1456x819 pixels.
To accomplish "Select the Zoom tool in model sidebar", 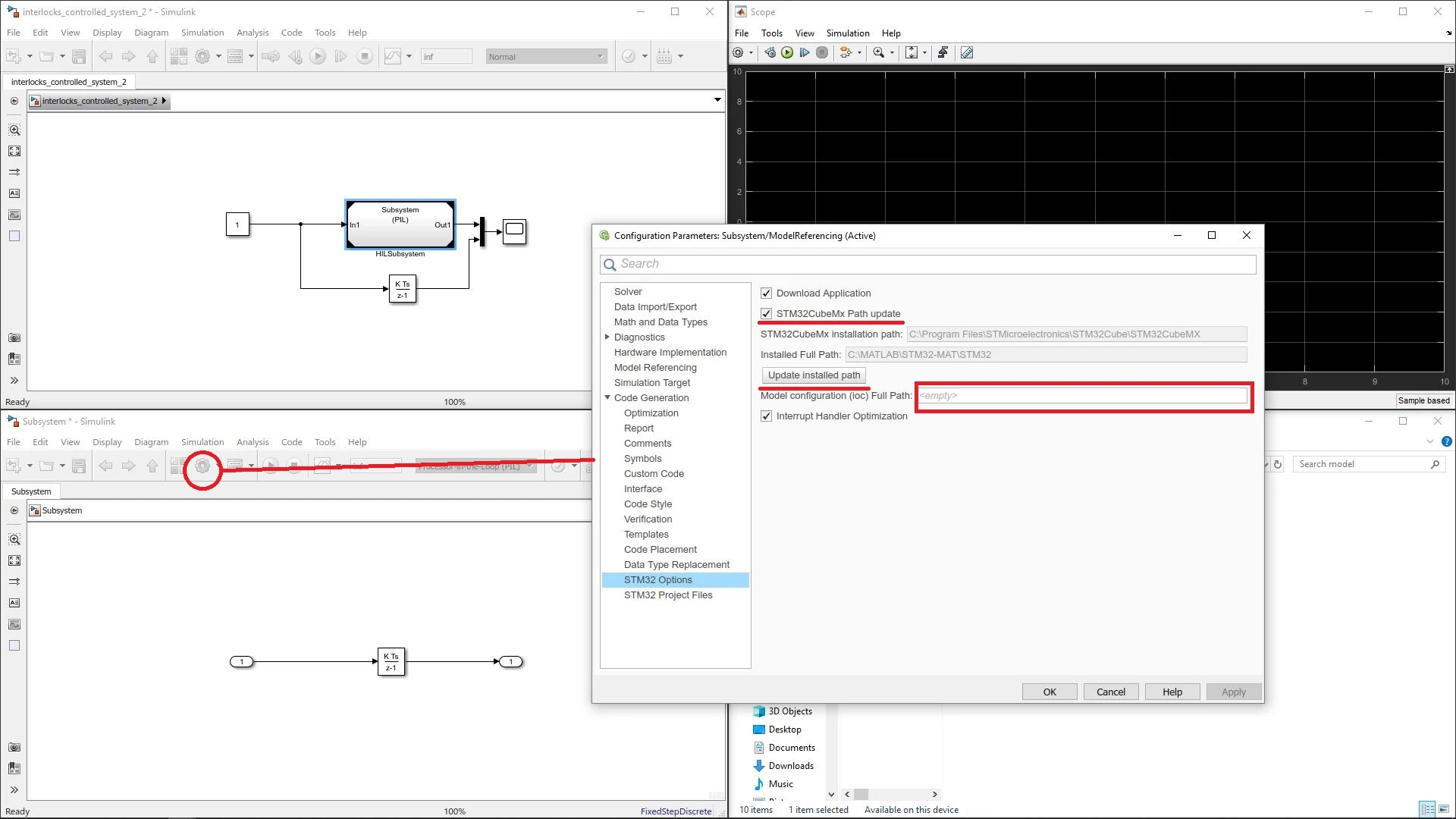I will pyautogui.click(x=14, y=130).
